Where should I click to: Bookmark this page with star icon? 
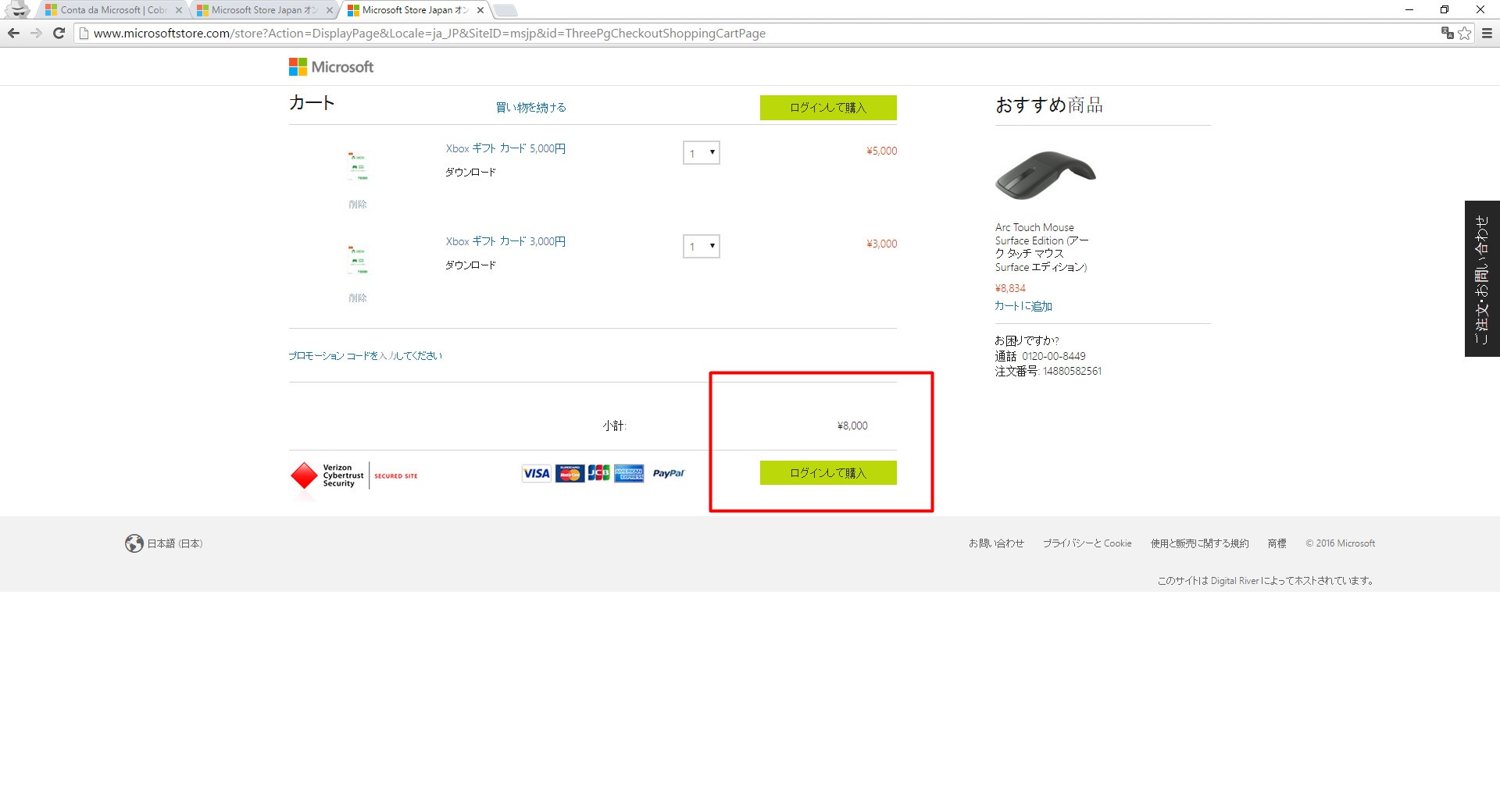click(1465, 33)
